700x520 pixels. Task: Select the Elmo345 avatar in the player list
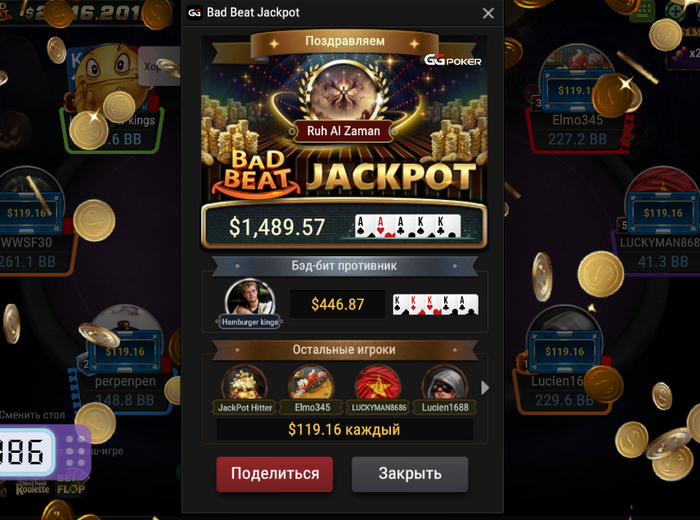tap(312, 383)
